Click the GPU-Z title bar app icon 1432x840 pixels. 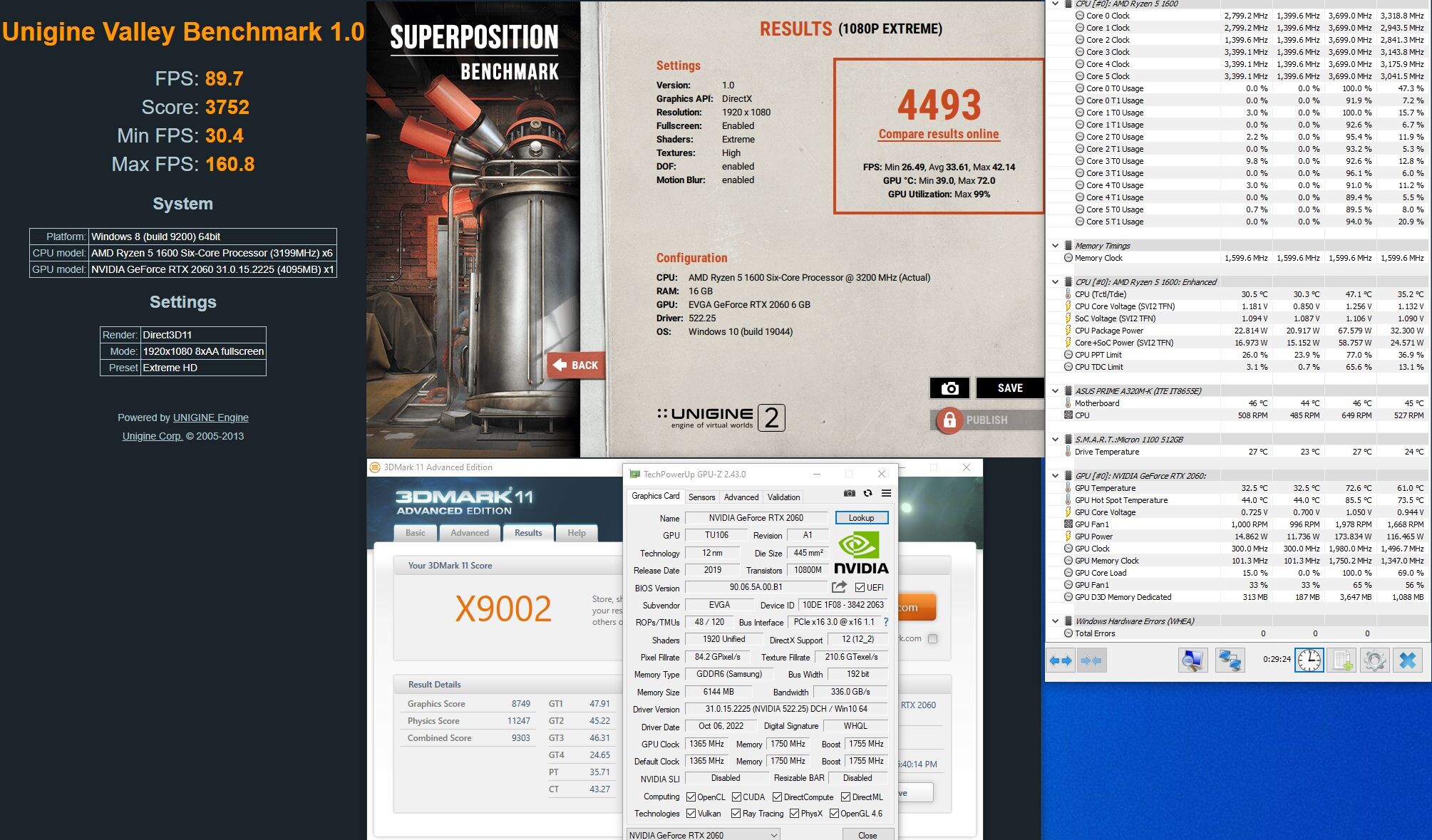tap(634, 474)
